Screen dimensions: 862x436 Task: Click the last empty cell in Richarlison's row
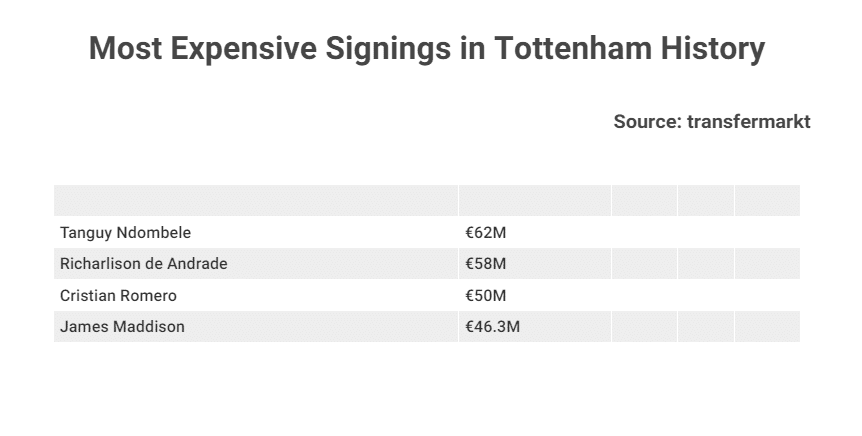(767, 264)
